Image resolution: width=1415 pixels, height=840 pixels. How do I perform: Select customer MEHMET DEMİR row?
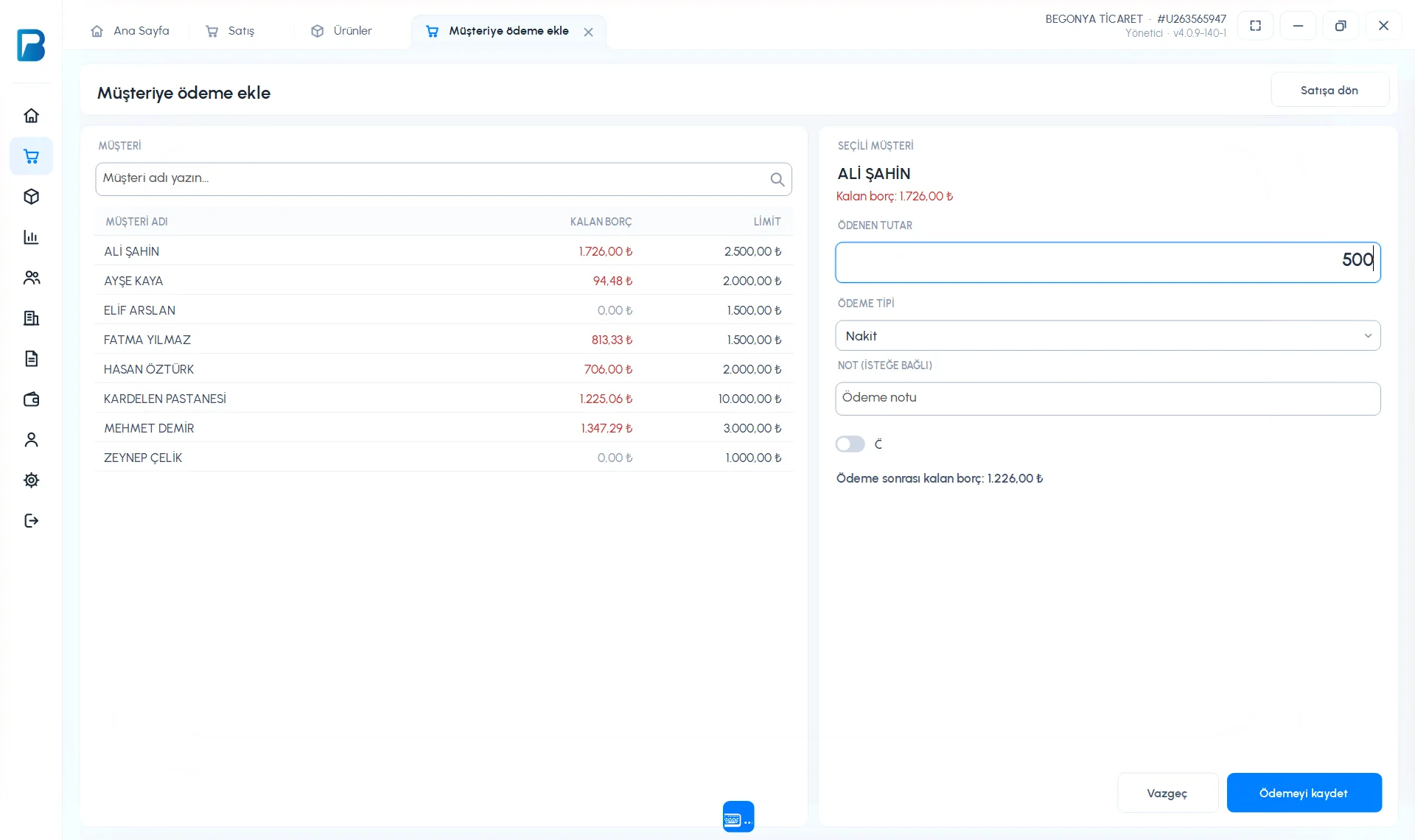[444, 428]
